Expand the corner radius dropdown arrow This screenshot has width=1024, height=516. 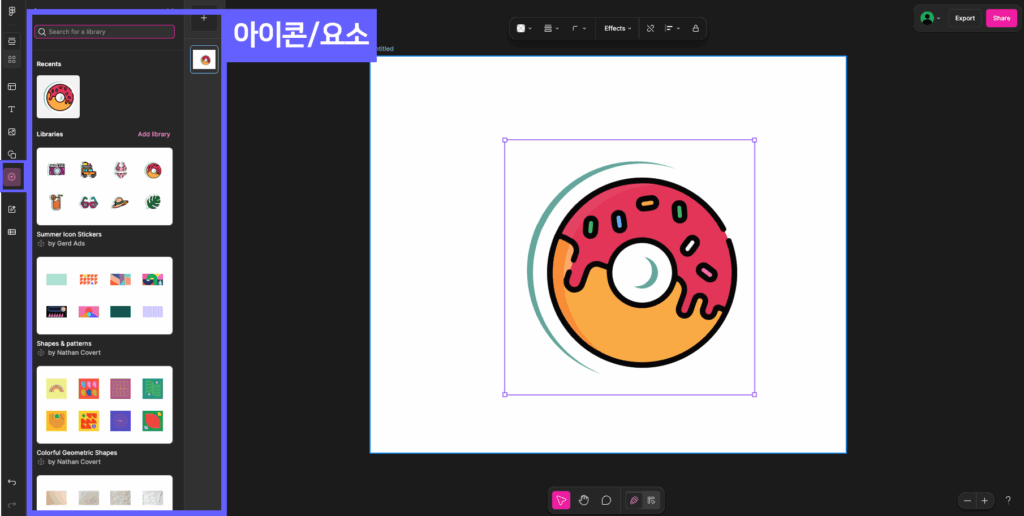[x=584, y=29]
